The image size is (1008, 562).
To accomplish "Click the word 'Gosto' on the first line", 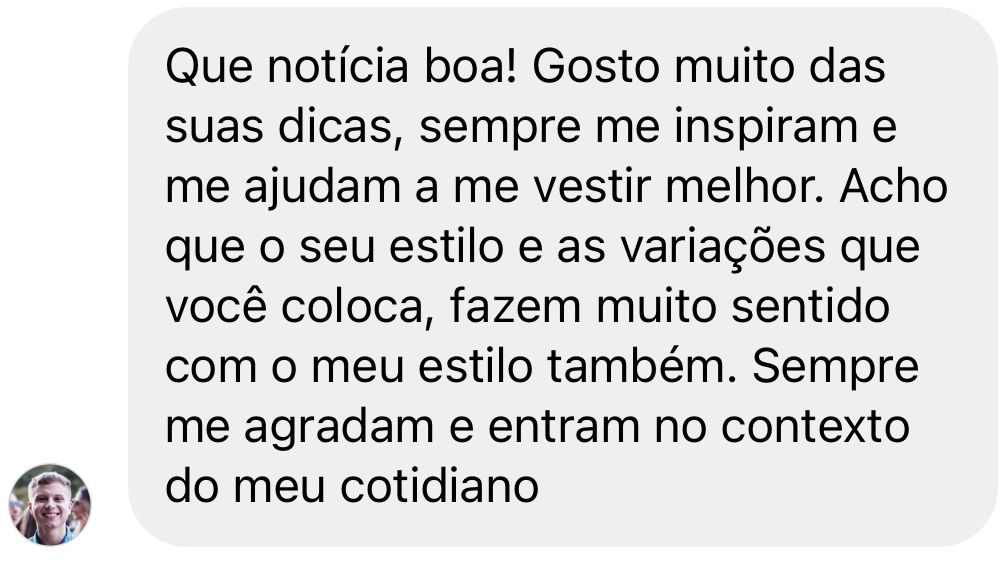I will [x=596, y=67].
